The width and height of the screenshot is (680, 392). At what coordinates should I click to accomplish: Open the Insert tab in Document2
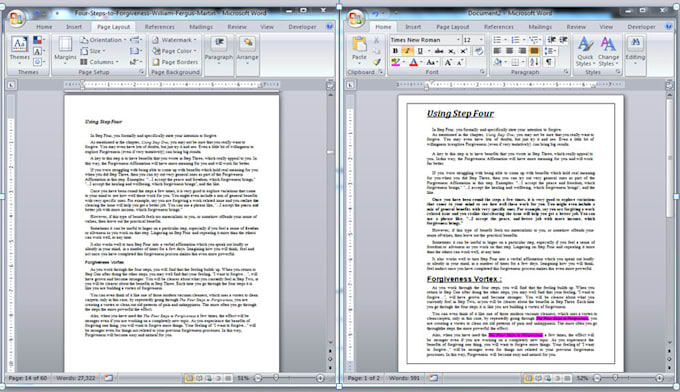(x=413, y=27)
